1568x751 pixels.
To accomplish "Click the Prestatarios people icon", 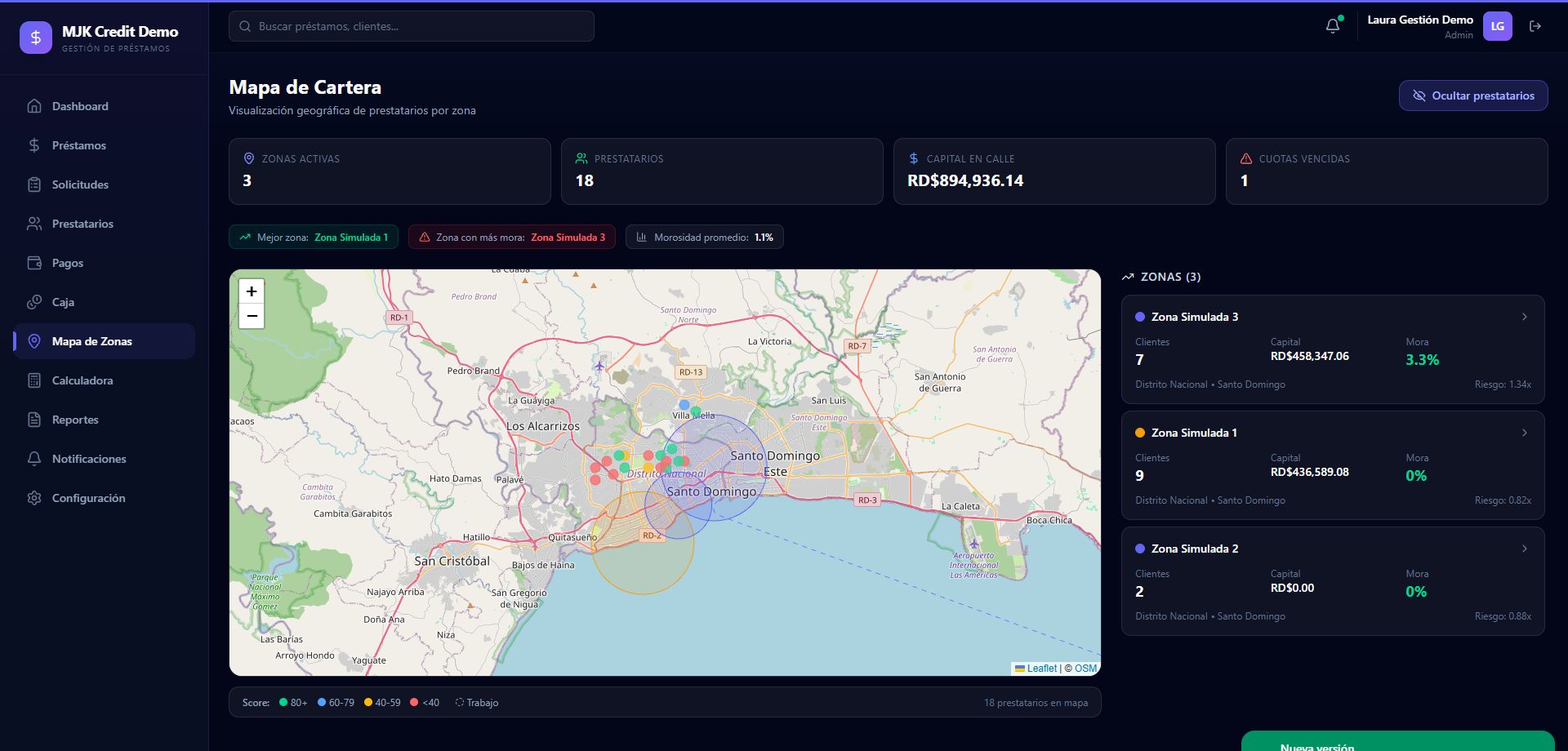I will tap(34, 224).
